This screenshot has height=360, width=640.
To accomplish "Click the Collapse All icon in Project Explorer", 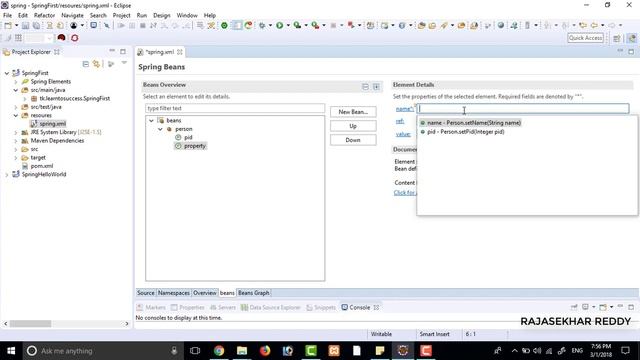I will [x=86, y=64].
